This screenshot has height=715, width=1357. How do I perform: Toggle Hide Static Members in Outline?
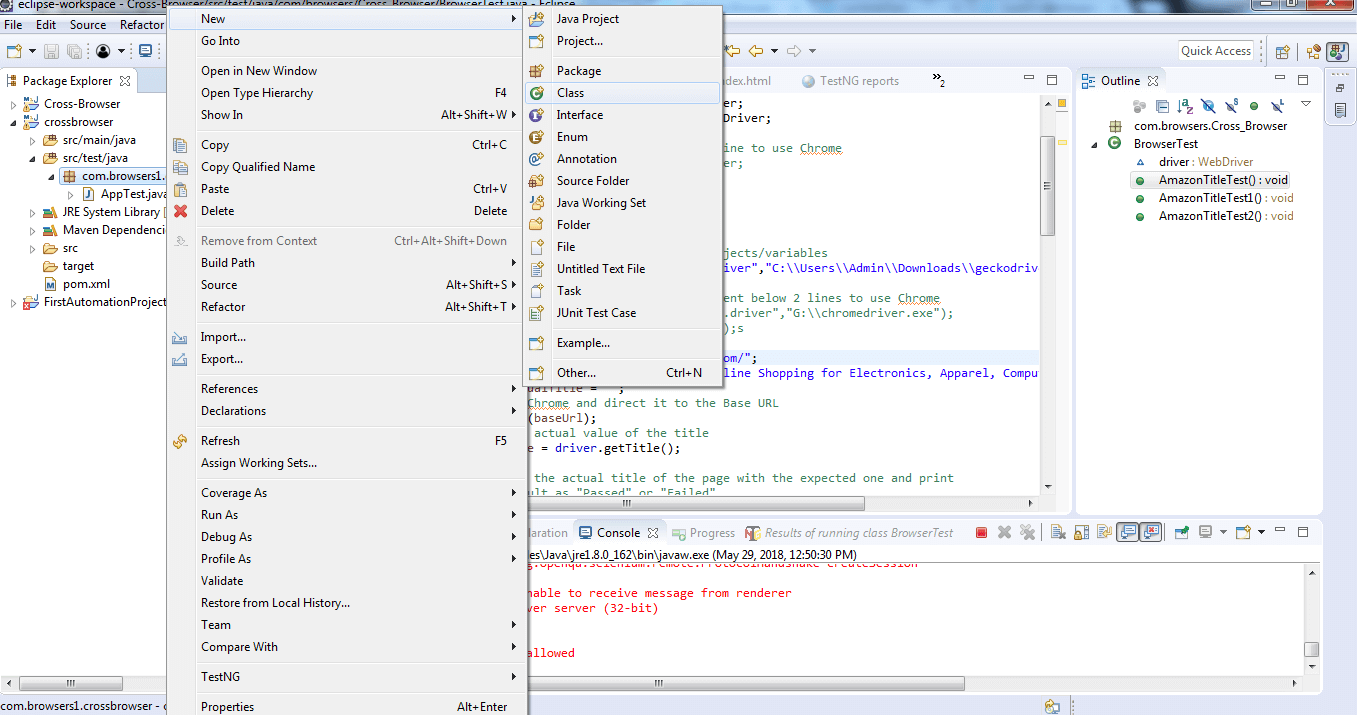click(1231, 105)
